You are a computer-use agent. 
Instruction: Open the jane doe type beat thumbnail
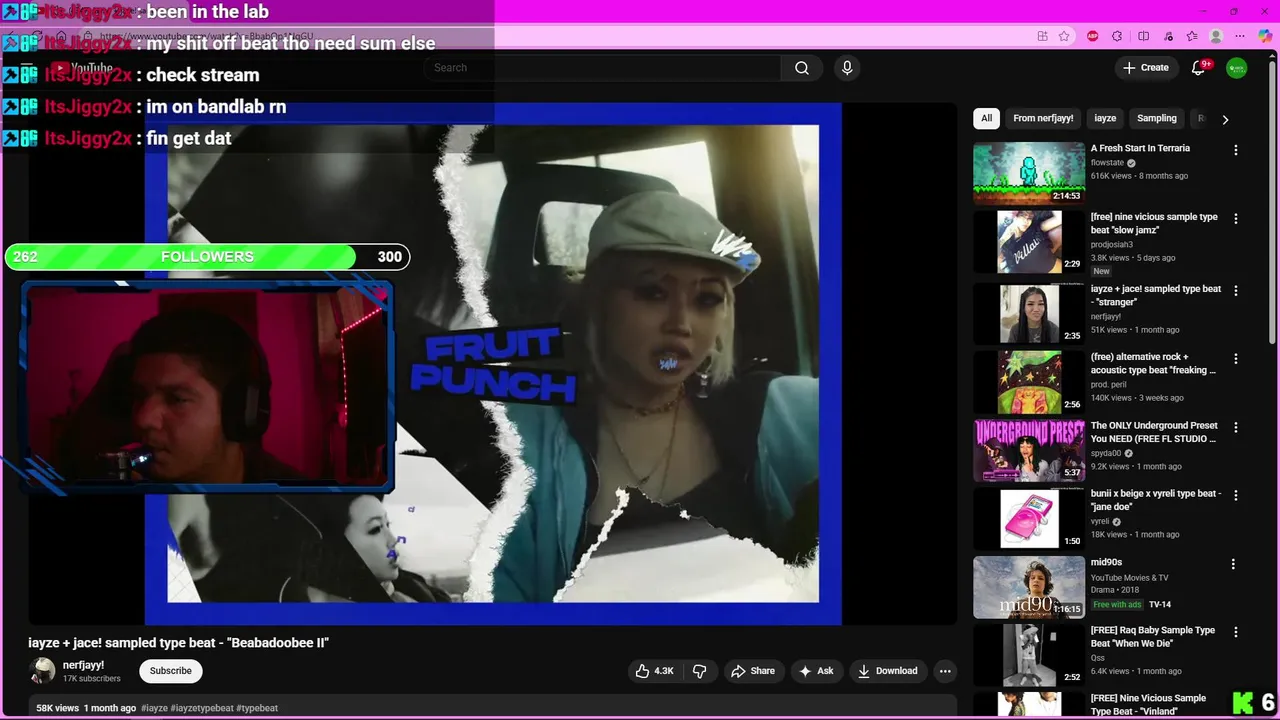coord(1029,519)
